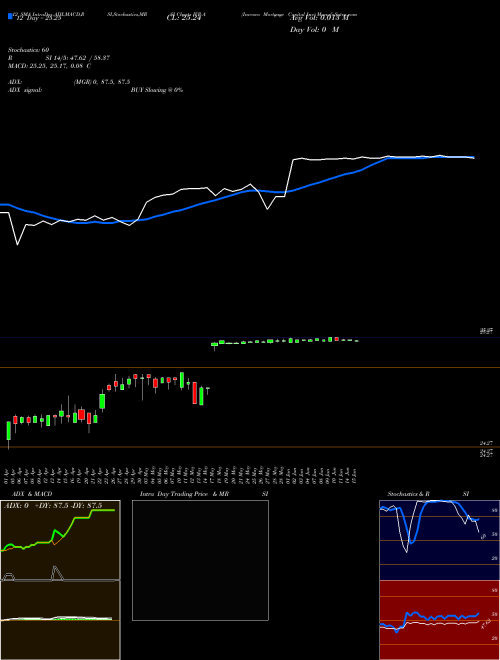Click the 'Stochastics & R' panel title
This screenshot has height=660, width=500.
point(408,494)
